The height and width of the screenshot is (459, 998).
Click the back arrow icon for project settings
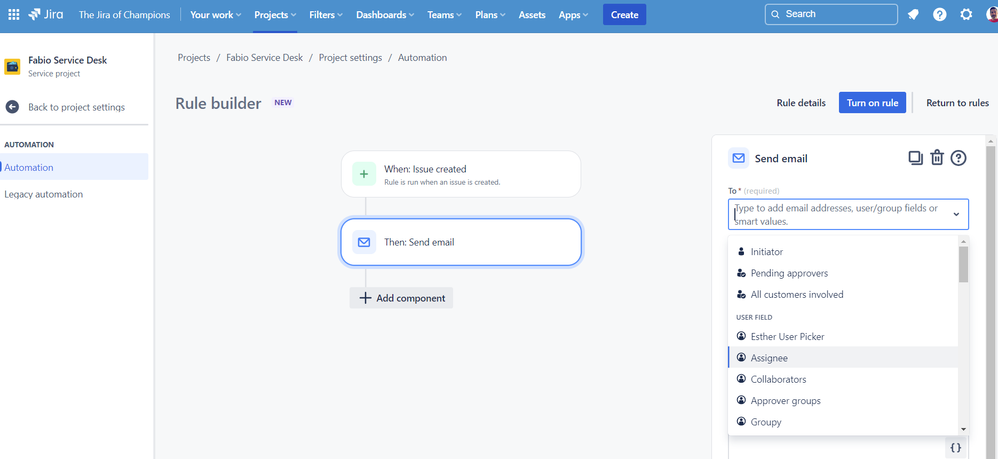point(12,107)
